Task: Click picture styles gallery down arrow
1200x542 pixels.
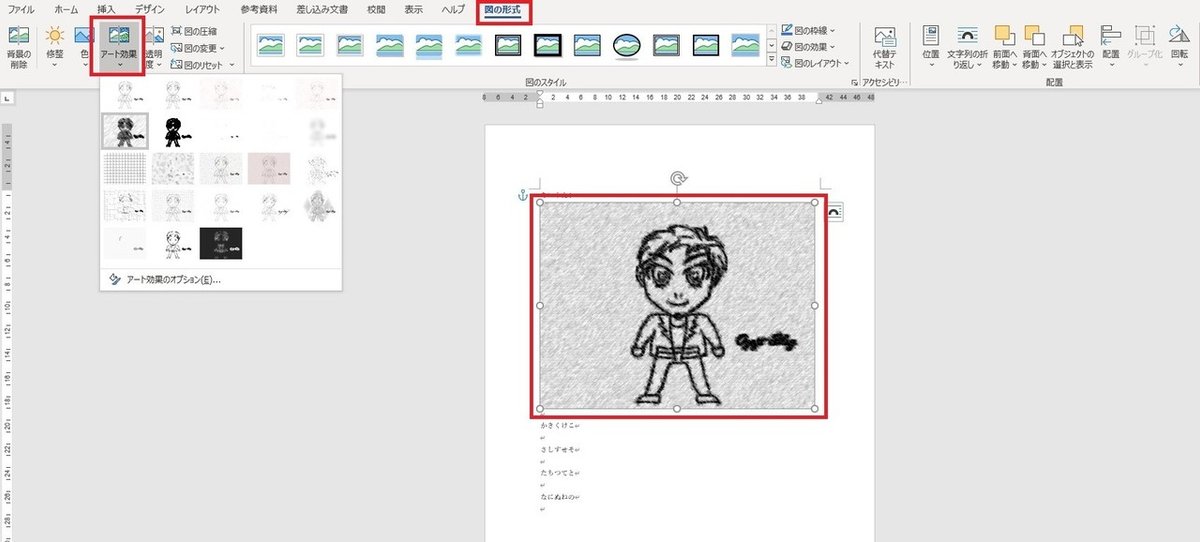Action: [771, 45]
